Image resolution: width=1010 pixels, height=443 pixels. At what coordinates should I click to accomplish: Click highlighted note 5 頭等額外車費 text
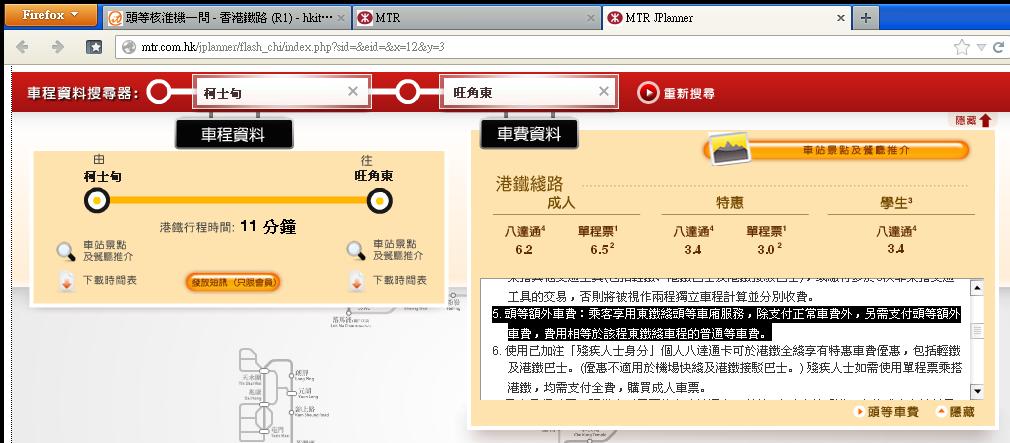pyautogui.click(x=727, y=324)
